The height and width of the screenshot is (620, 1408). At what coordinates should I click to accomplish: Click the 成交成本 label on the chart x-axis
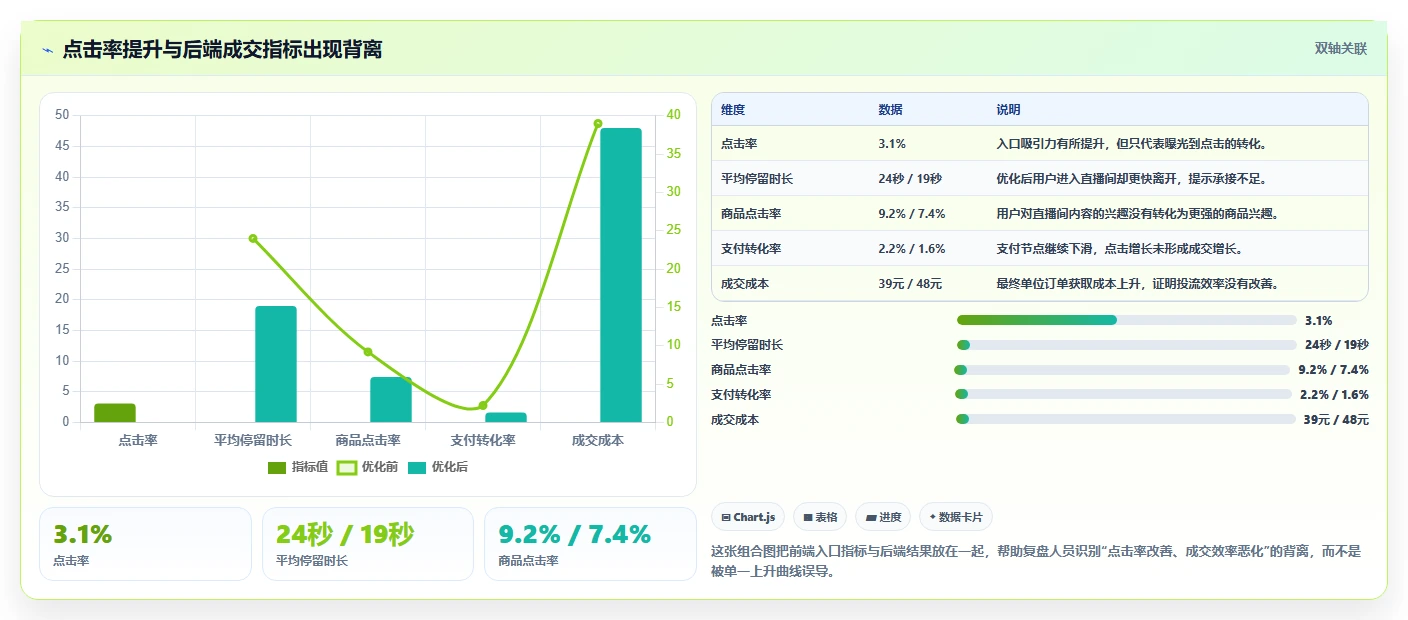(598, 440)
